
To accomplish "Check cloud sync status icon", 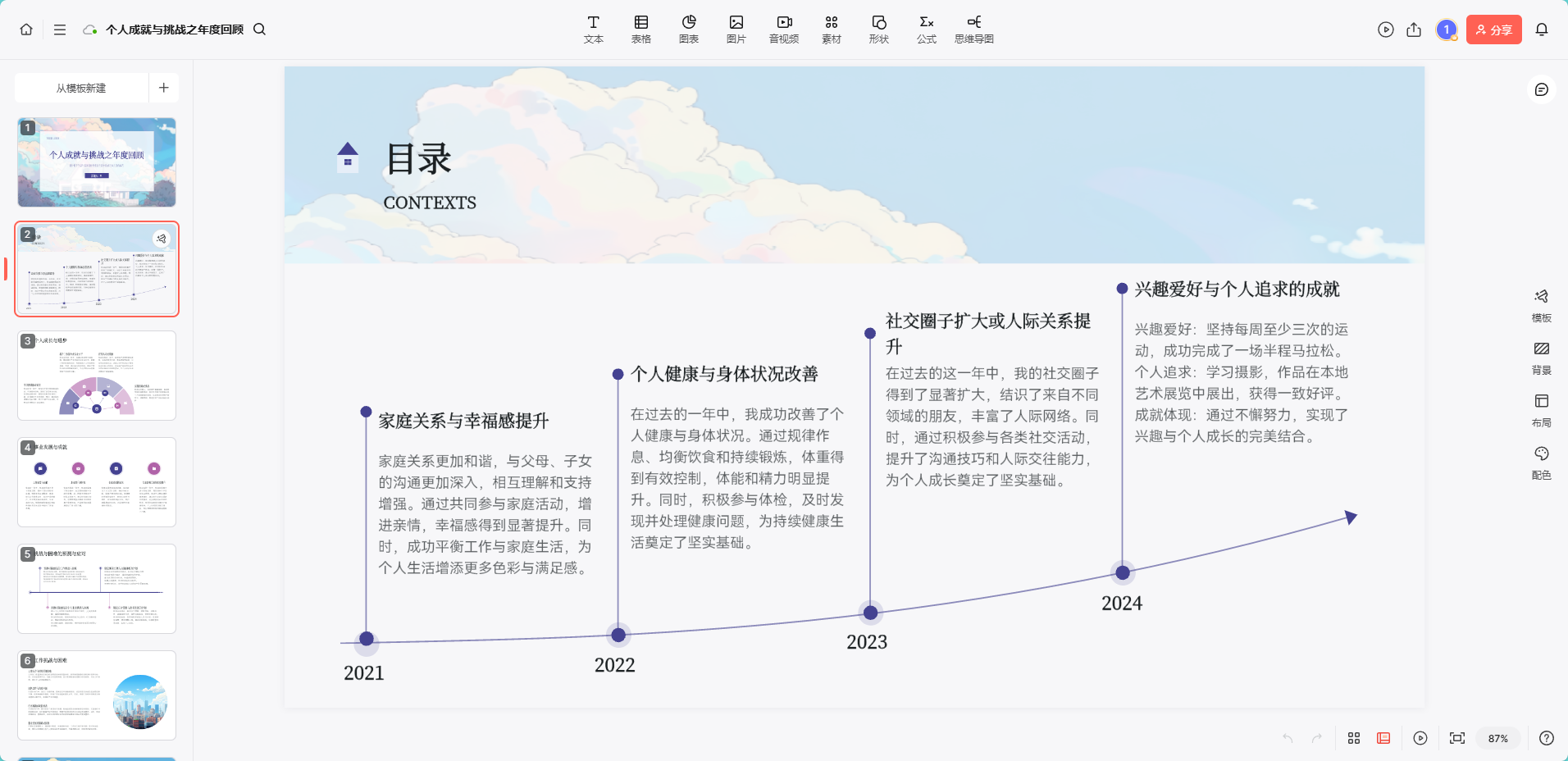I will pos(90,30).
